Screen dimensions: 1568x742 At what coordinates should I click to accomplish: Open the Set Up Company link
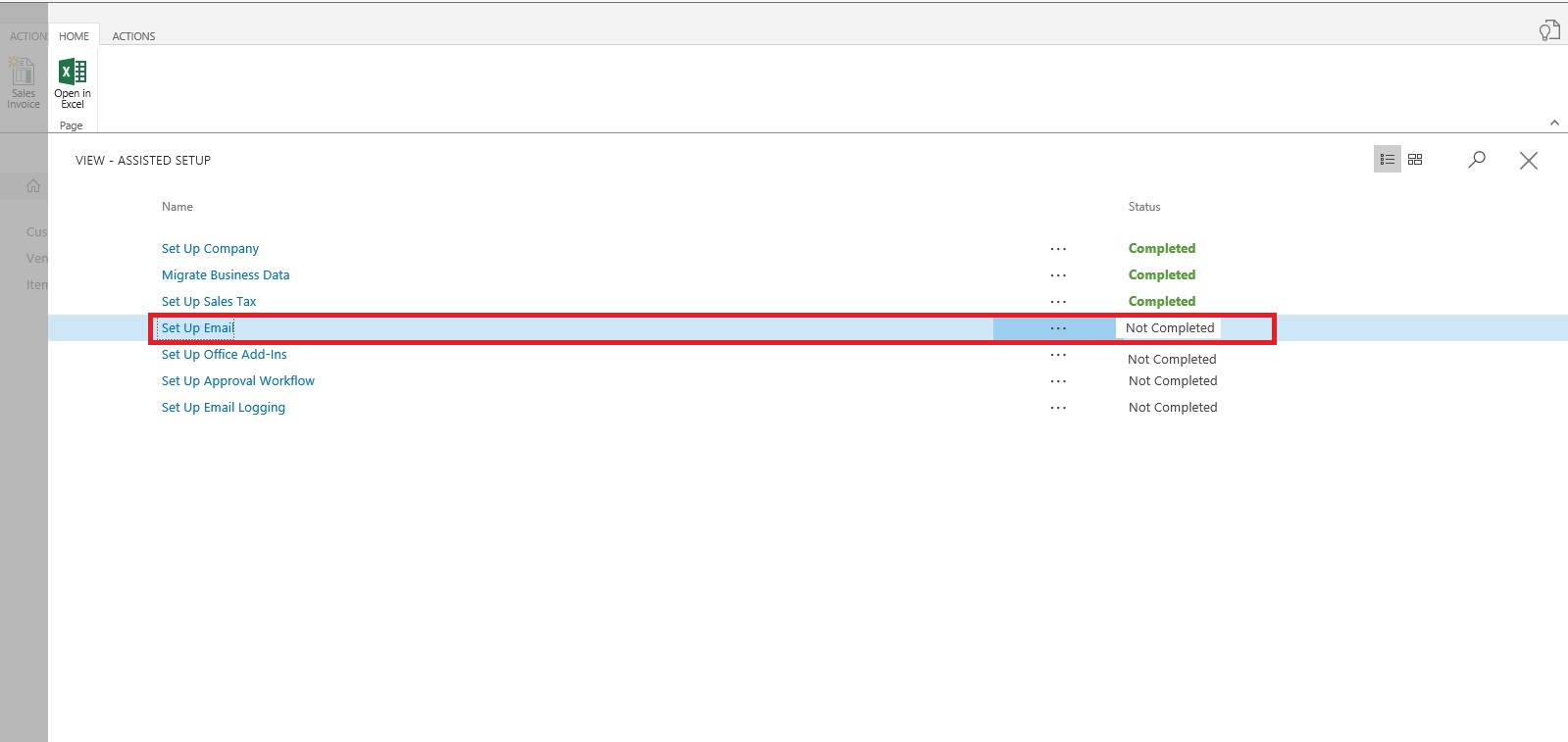pyautogui.click(x=210, y=249)
